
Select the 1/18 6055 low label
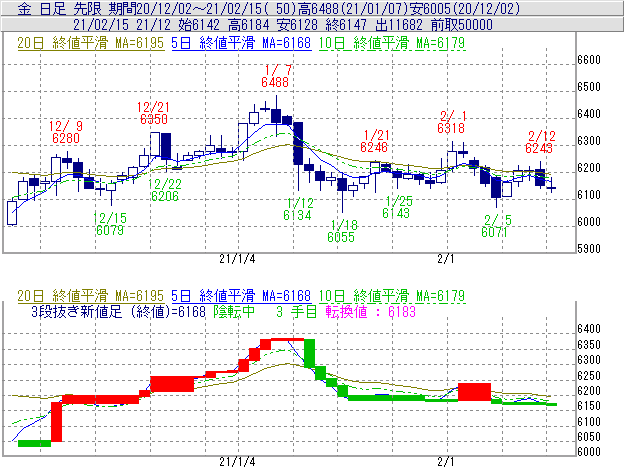tap(342, 231)
